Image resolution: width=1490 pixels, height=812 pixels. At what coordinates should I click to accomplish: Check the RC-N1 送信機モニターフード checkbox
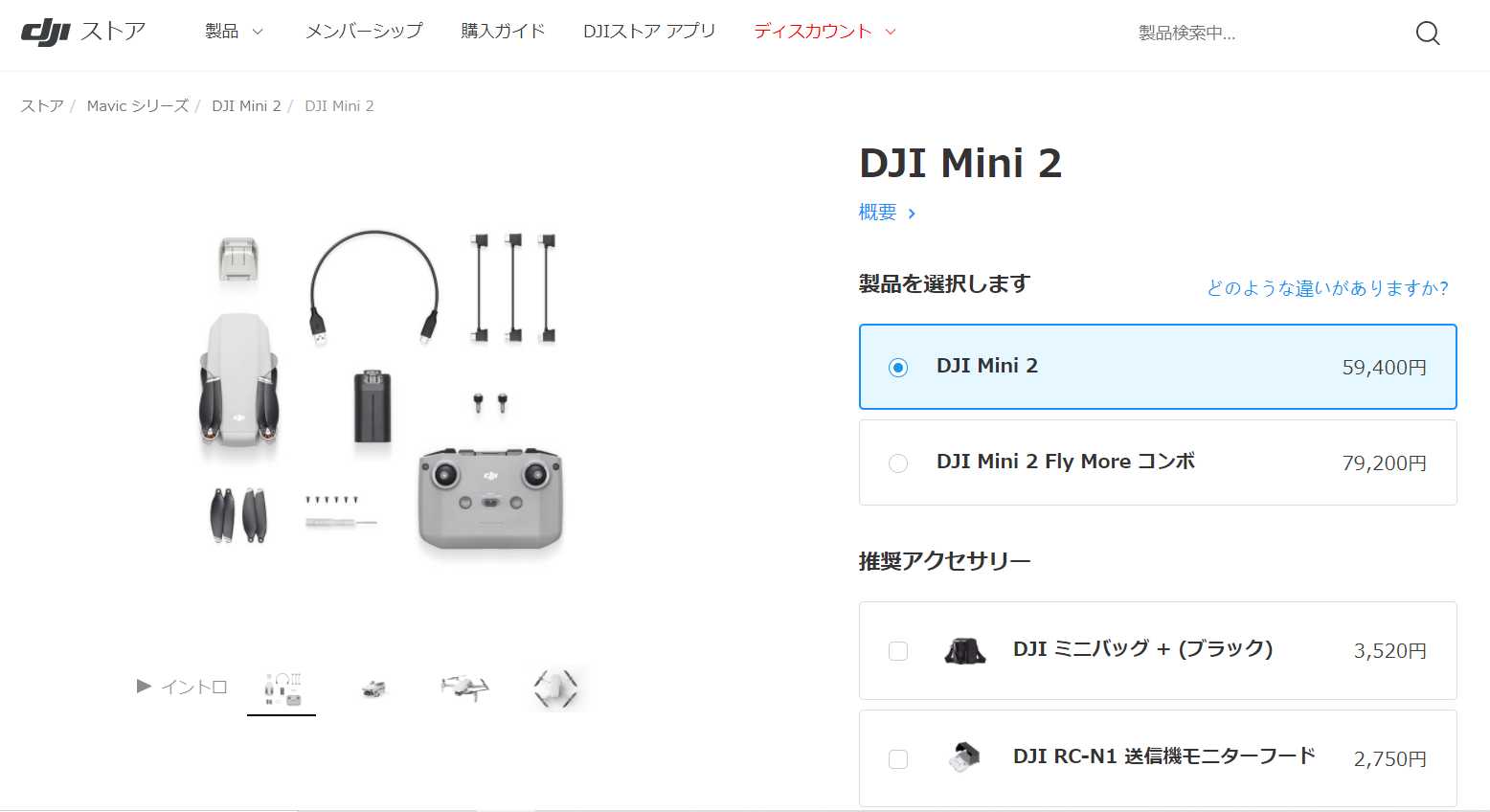point(898,759)
